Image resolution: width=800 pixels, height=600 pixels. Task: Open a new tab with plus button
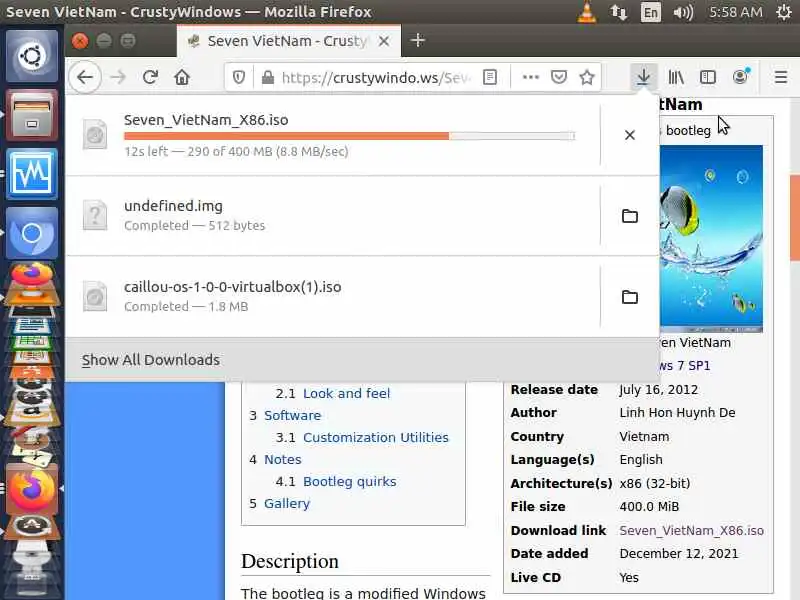[x=417, y=40]
